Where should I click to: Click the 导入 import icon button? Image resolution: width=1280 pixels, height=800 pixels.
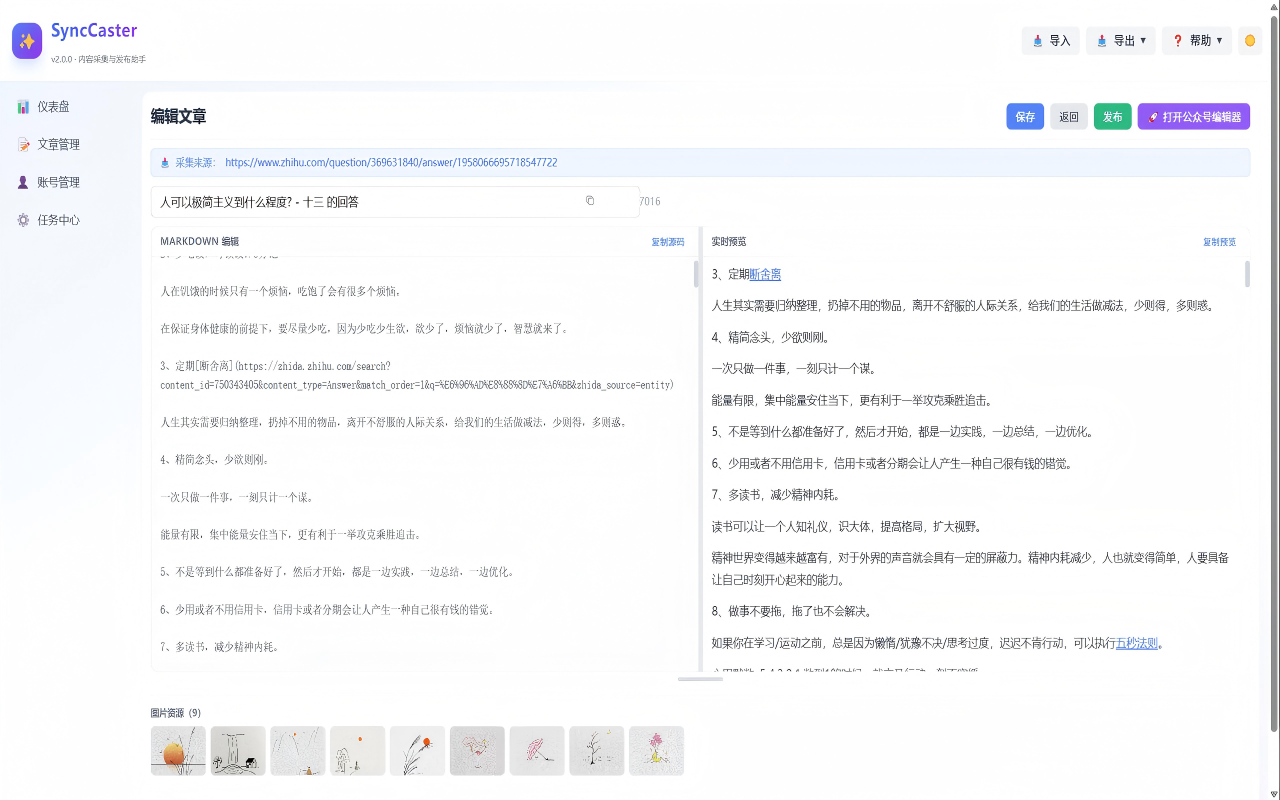pyautogui.click(x=1050, y=40)
